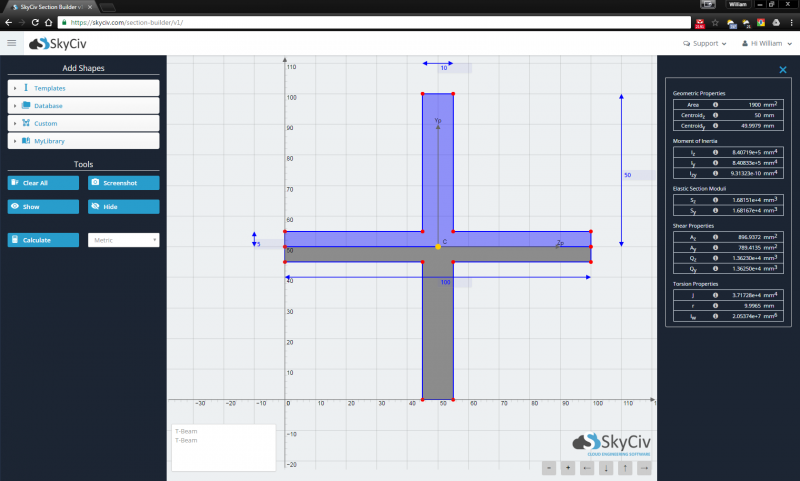Screen dimensions: 800x481
Task: Show info for Ay shear area
Action: pos(715,247)
